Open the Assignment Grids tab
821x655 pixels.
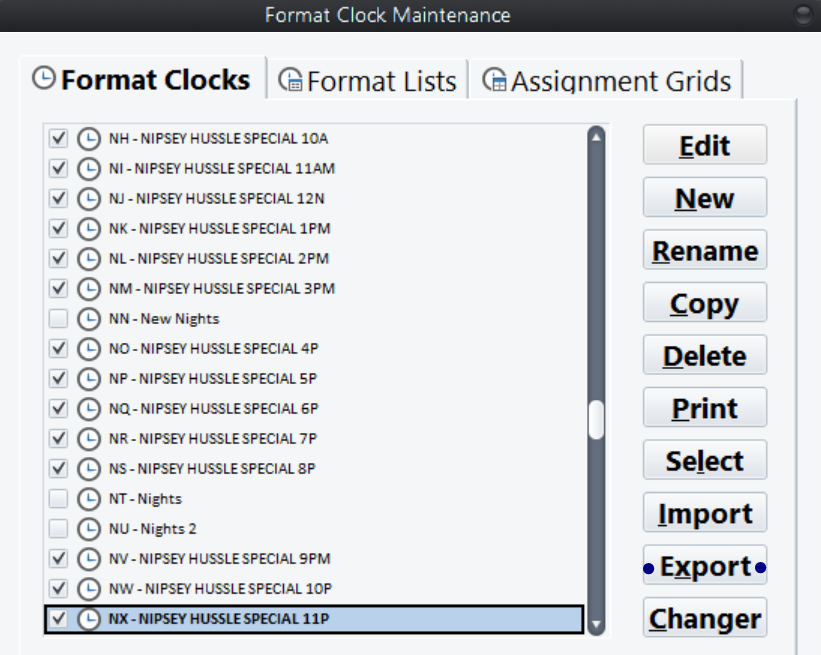(606, 80)
